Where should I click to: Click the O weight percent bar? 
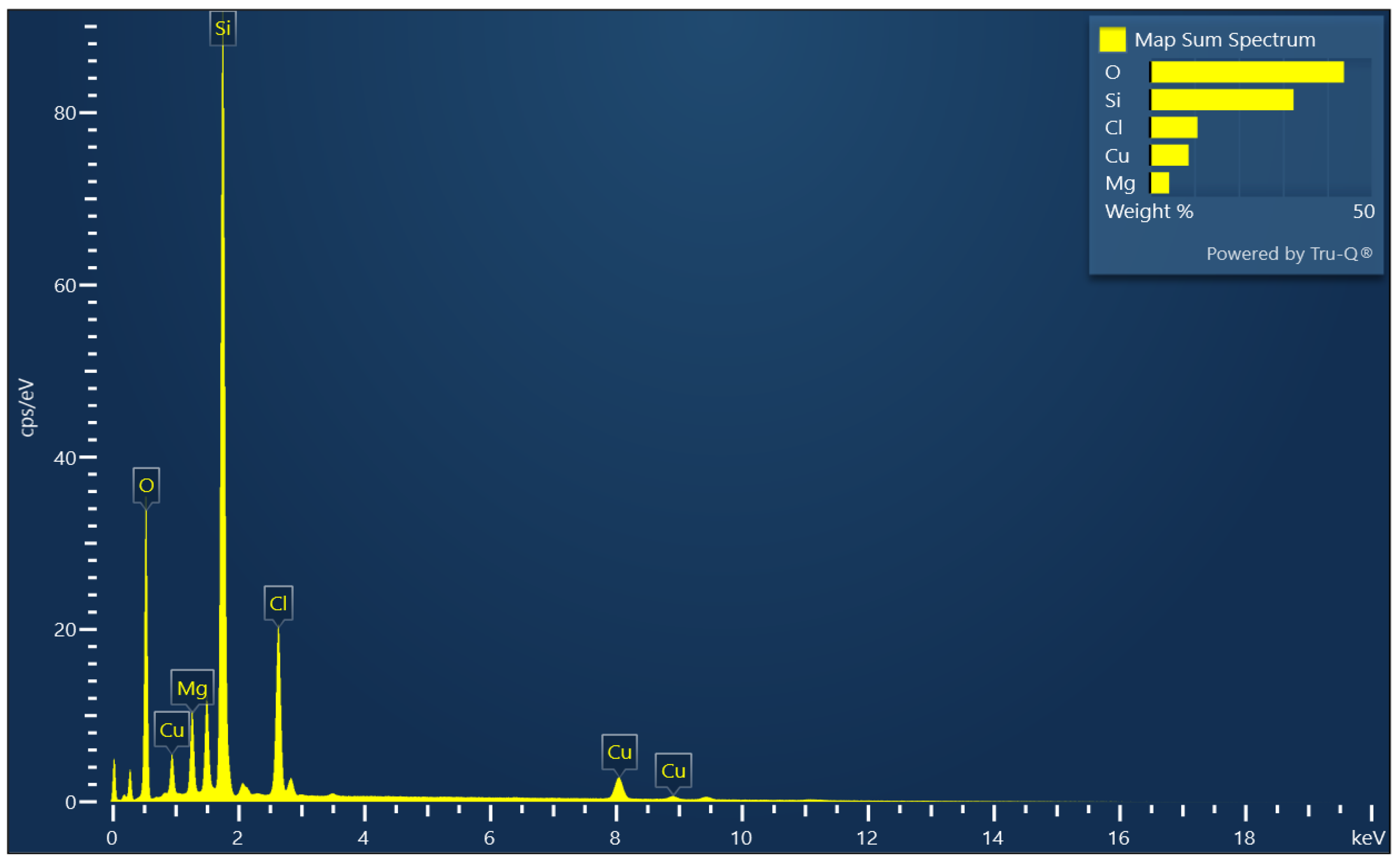click(1247, 72)
